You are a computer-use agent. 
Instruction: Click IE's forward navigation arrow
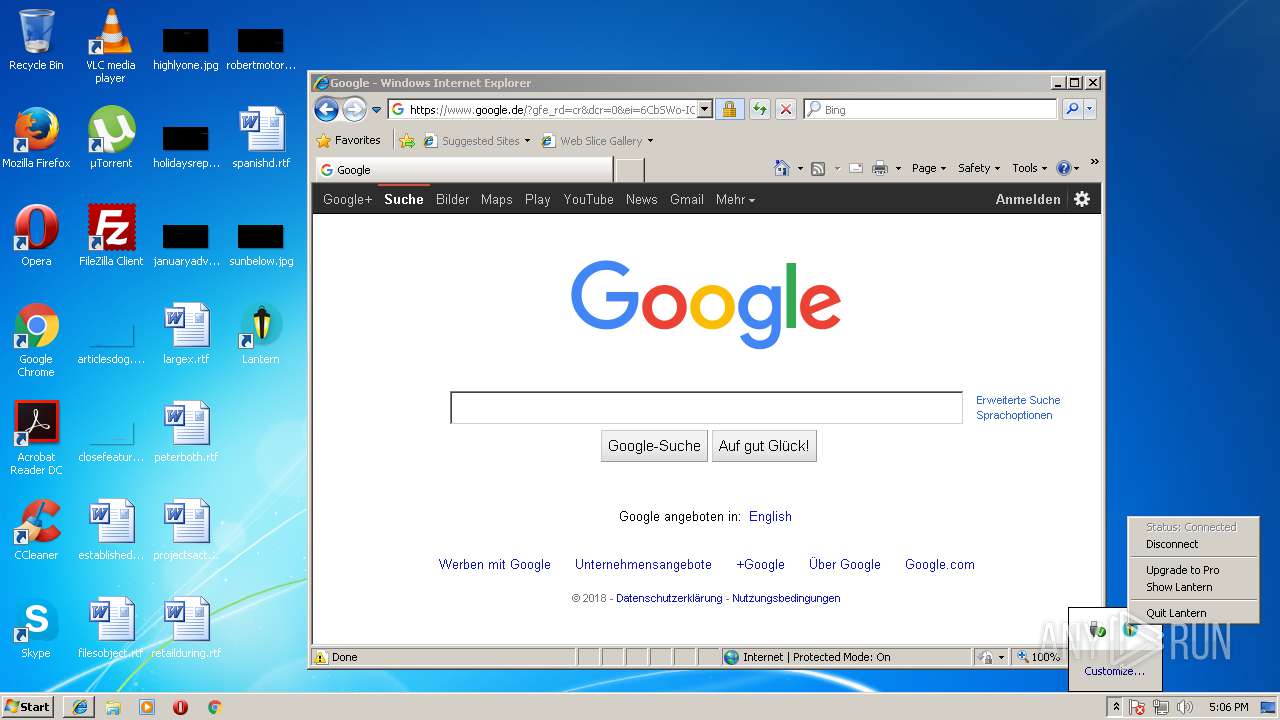click(x=354, y=109)
